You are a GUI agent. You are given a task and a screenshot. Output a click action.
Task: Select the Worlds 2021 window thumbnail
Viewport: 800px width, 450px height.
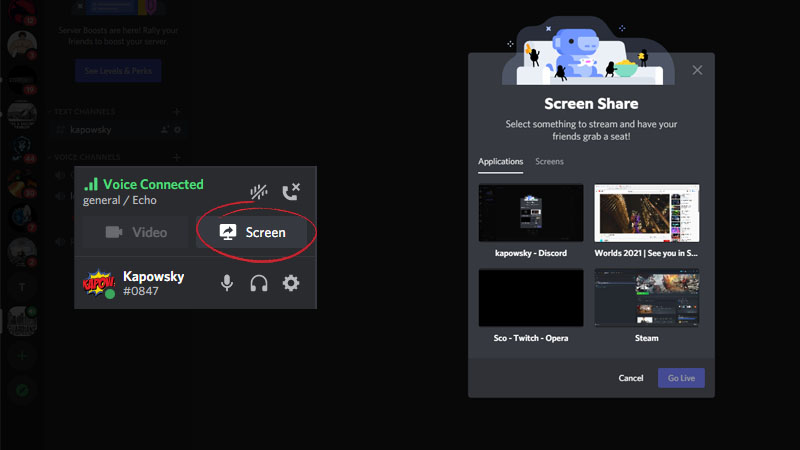tap(646, 213)
